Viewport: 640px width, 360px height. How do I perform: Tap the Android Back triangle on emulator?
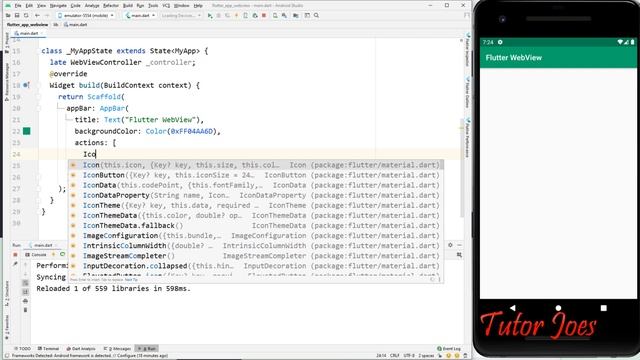(513, 308)
